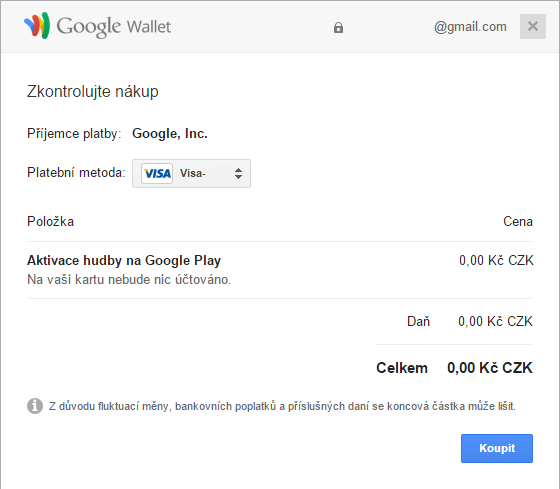Click the Položka column header
The width and height of the screenshot is (560, 489).
[50, 222]
